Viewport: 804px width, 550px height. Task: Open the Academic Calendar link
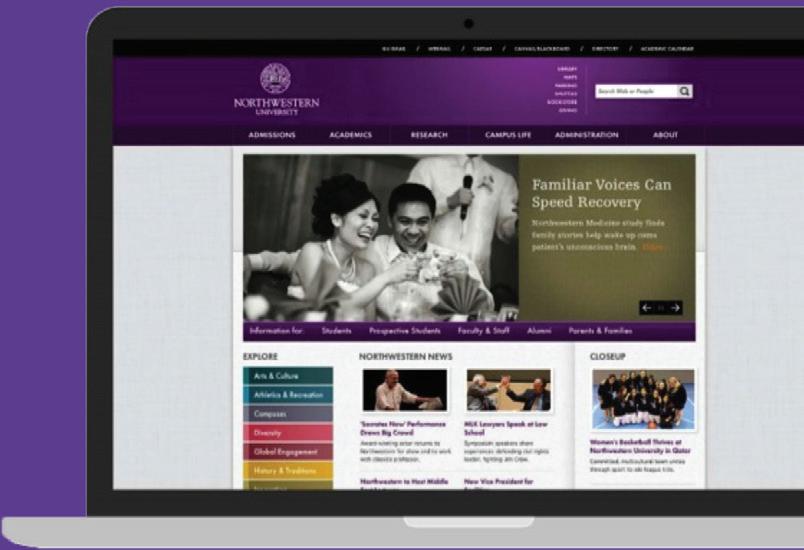tap(667, 49)
